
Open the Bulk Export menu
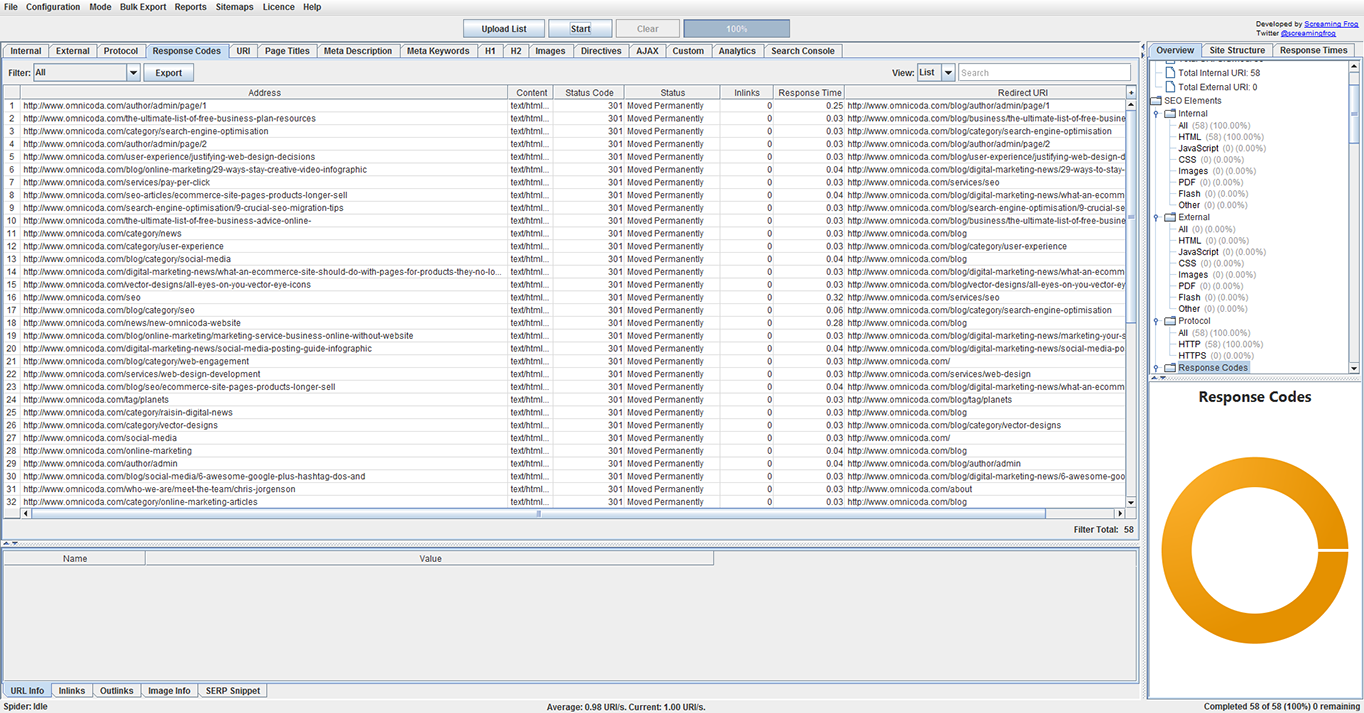click(x=143, y=7)
